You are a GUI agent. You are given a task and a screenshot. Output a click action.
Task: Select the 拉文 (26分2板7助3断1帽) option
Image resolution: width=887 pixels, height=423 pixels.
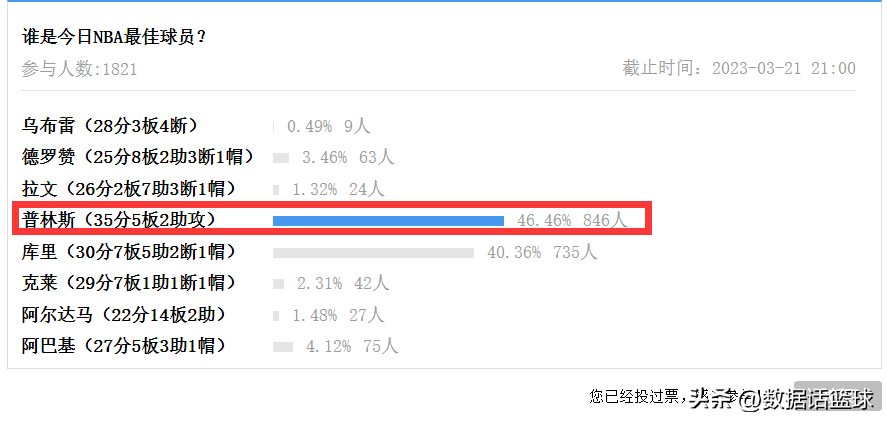[129, 188]
